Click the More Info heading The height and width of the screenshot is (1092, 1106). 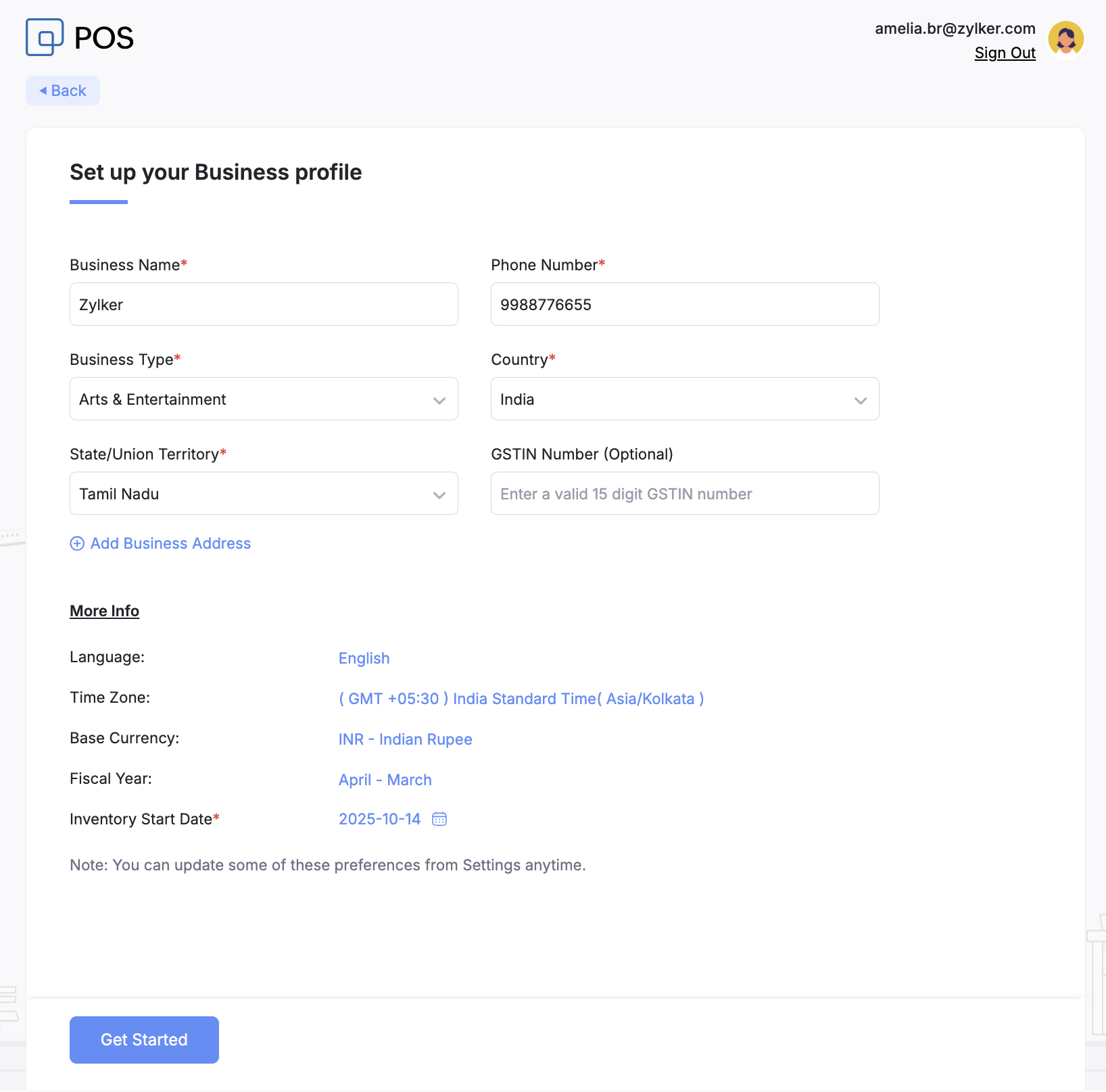pyautogui.click(x=104, y=611)
